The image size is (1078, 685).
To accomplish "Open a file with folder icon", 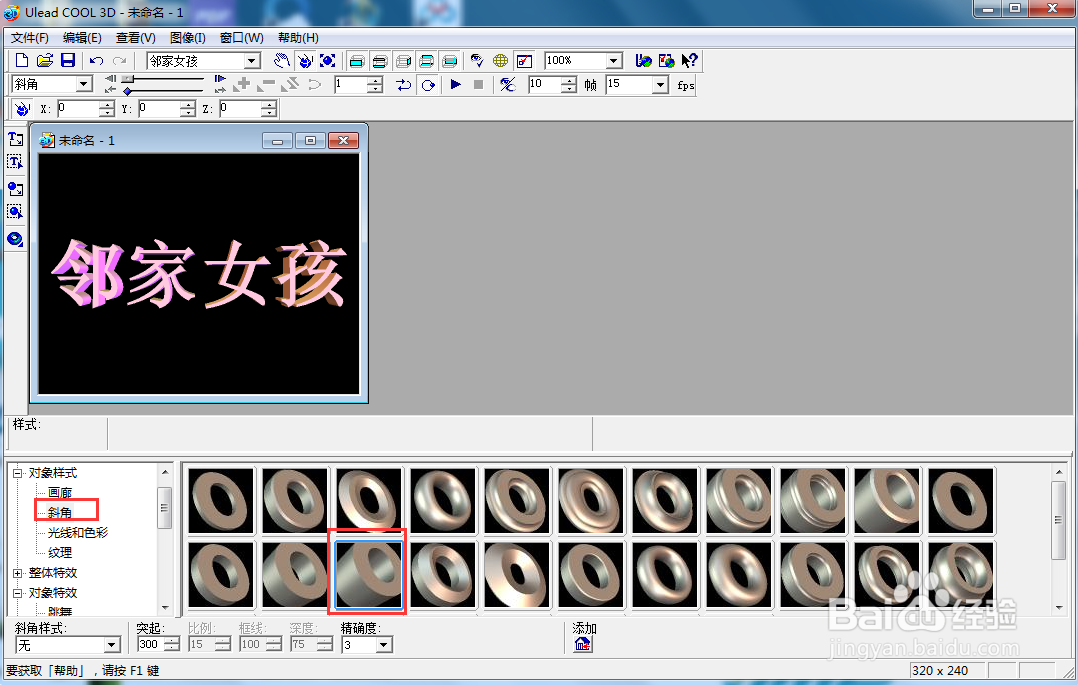I will 45,61.
